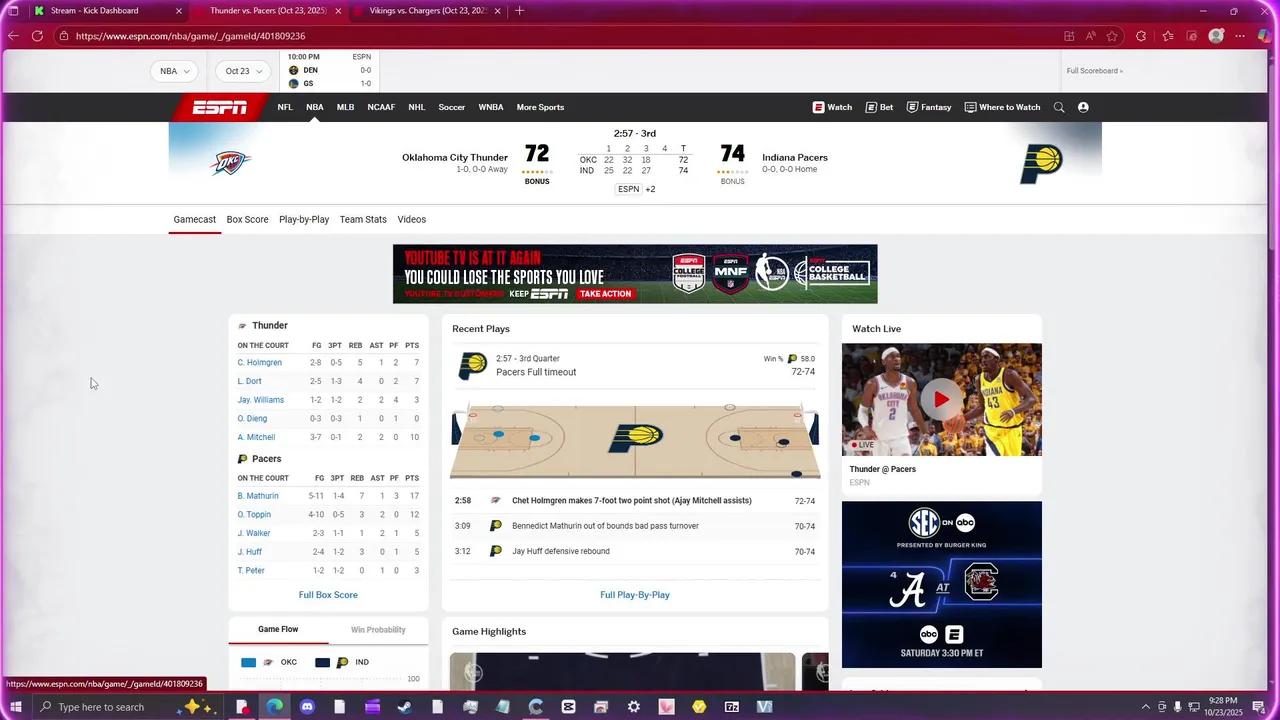Open the NFL menu in the ESPN navigation
Image resolution: width=1280 pixels, height=720 pixels.
click(285, 107)
